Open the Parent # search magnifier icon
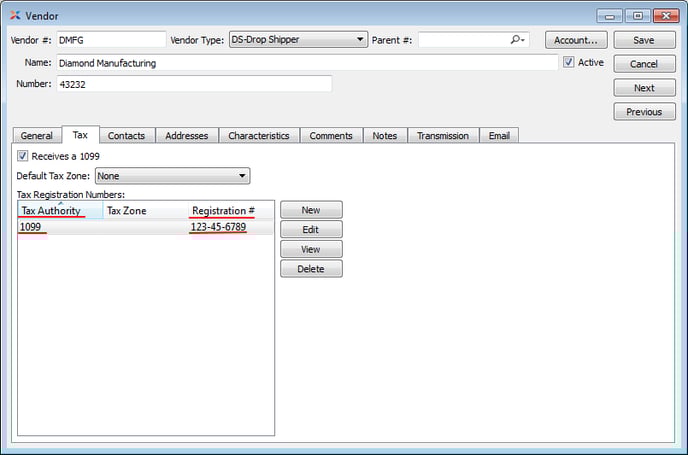 tap(517, 40)
